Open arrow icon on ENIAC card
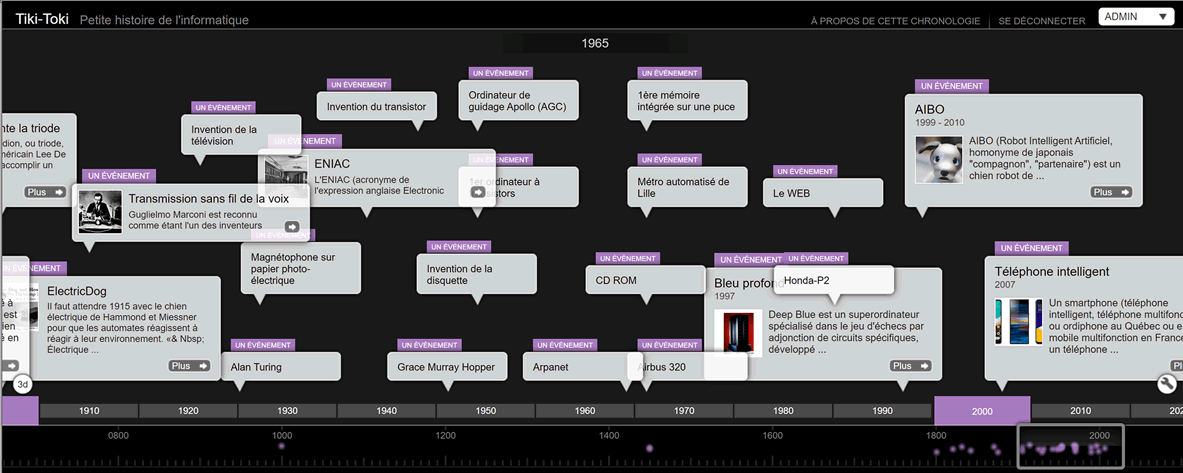The height and width of the screenshot is (473, 1183). click(x=478, y=192)
